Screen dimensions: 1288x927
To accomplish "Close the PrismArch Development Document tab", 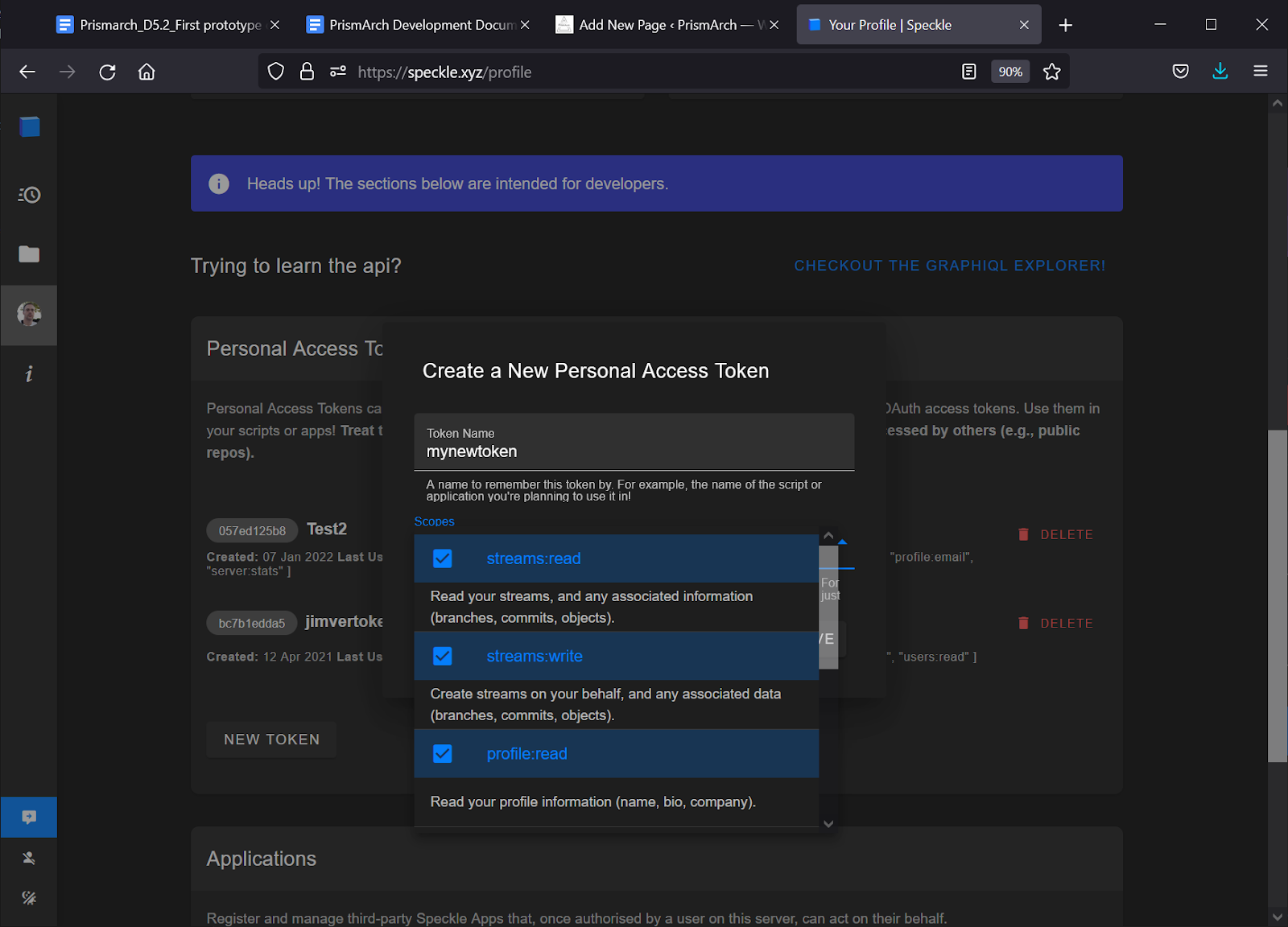I will point(525,25).
